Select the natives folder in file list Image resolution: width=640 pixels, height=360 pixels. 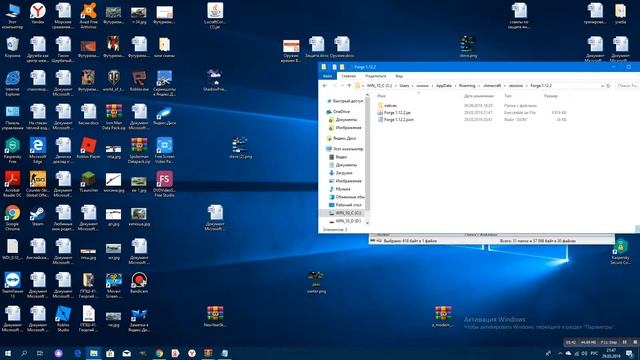tap(387, 105)
